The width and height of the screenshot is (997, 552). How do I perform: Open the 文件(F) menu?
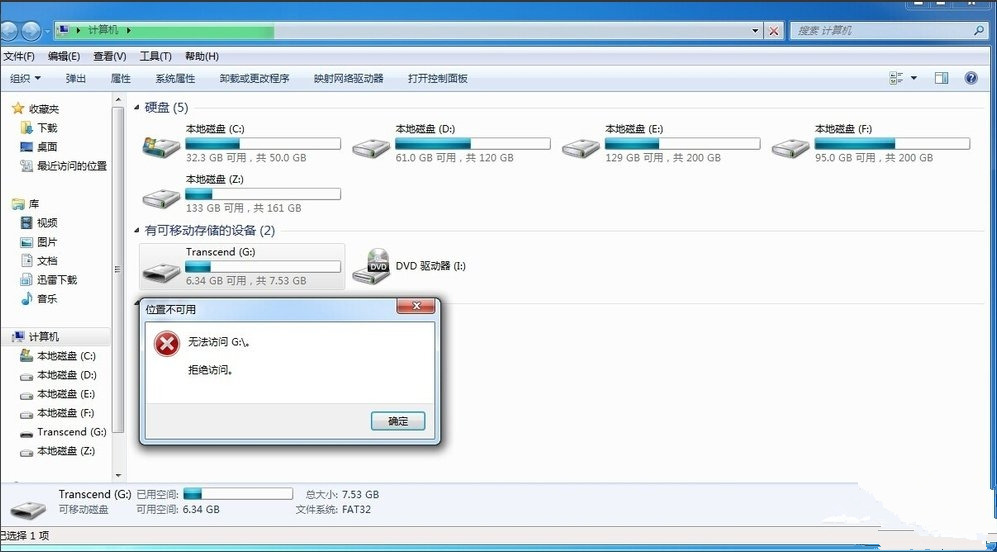[18, 56]
